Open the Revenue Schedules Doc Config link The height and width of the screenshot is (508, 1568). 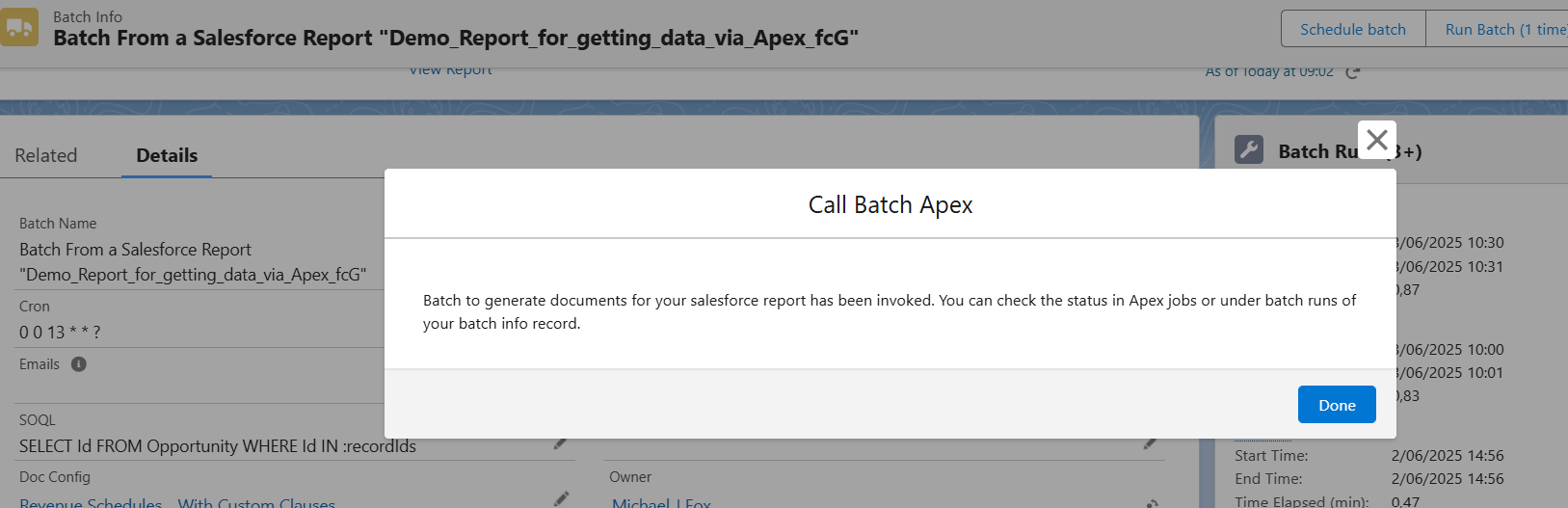177,503
